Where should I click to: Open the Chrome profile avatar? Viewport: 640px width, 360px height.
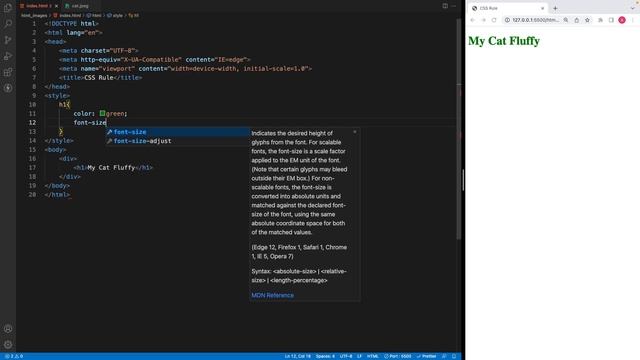click(622, 20)
